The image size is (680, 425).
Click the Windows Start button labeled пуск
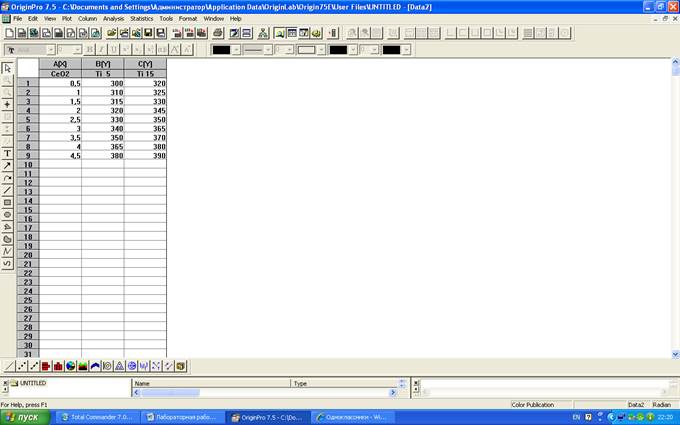click(x=25, y=417)
